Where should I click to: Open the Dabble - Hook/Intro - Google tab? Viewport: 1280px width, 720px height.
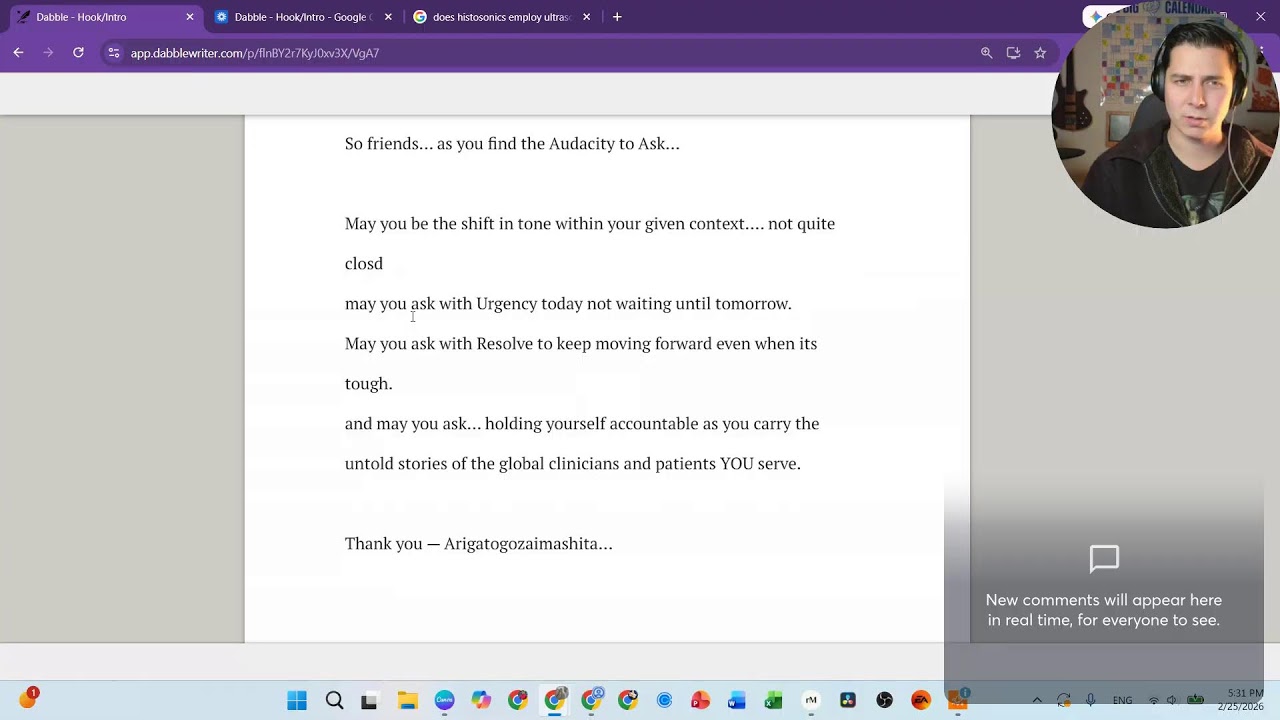tap(304, 17)
